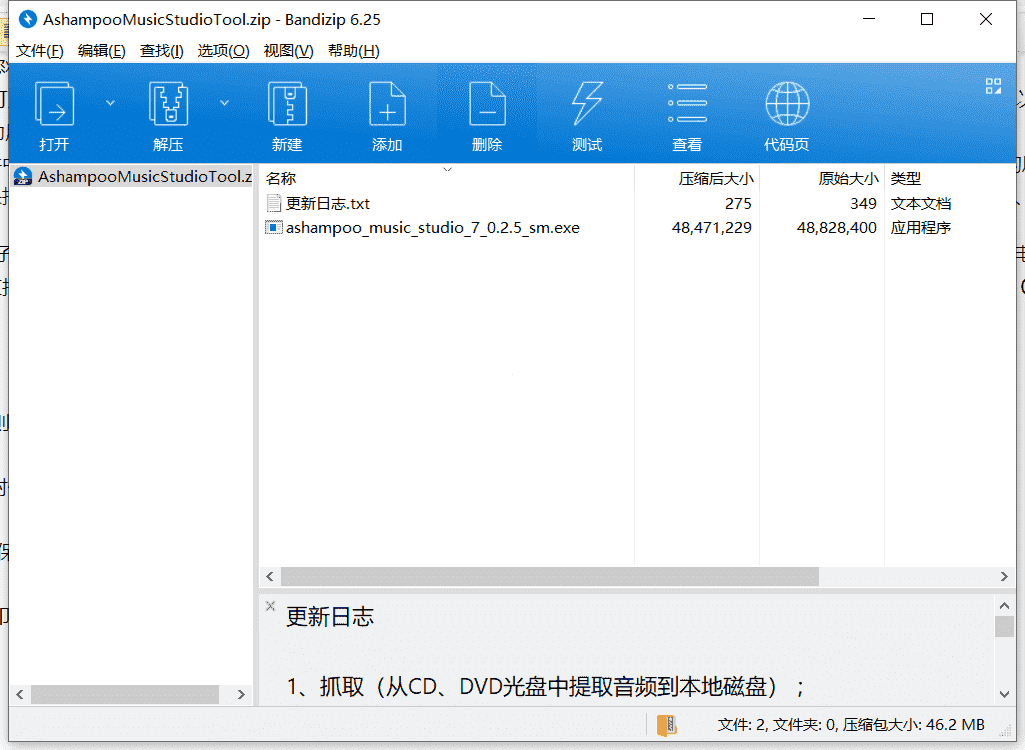Close the Bandizip window

click(x=986, y=19)
